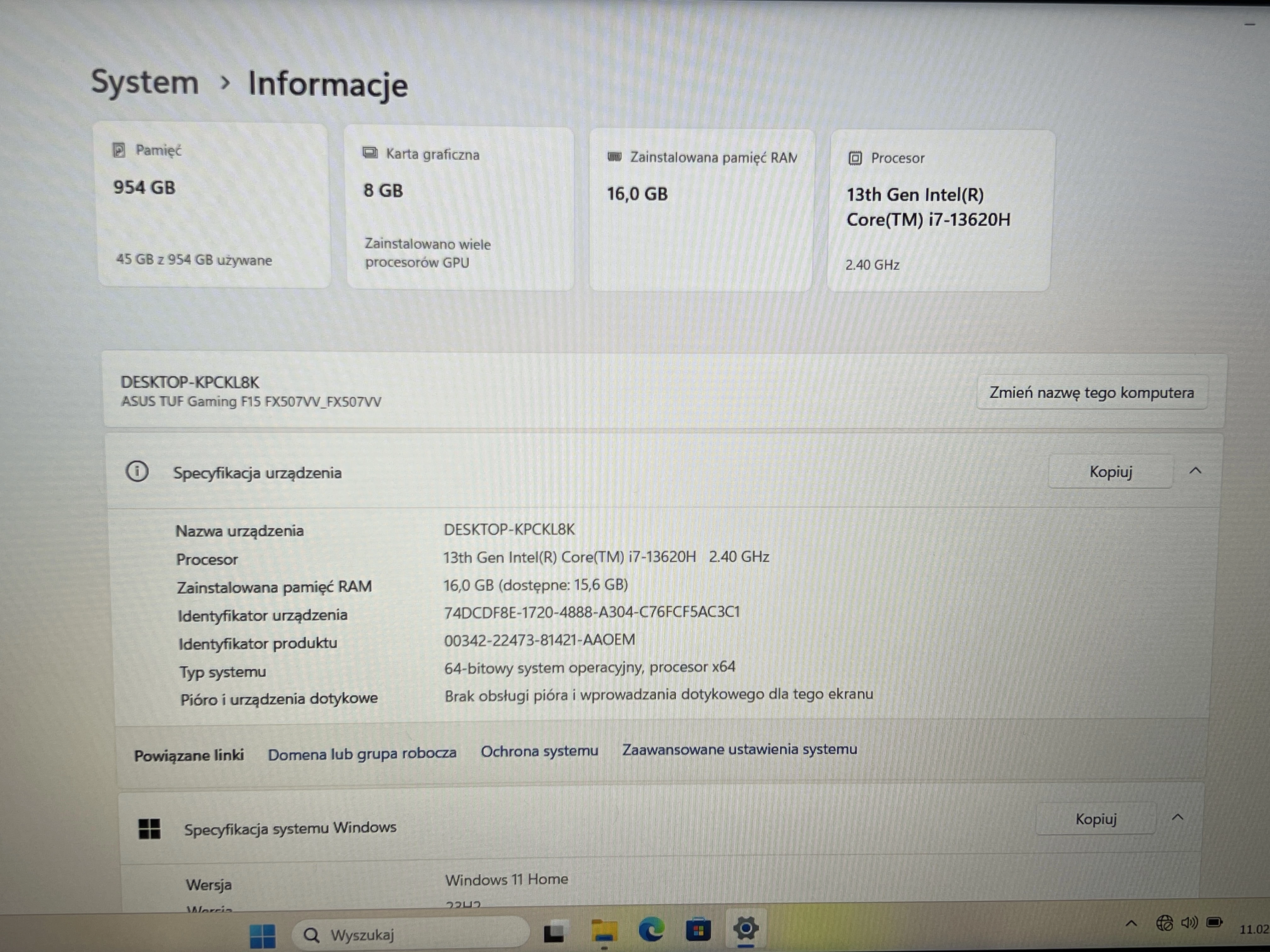
Task: Click the Zainstalowana pamięć RAM icon
Action: pyautogui.click(x=615, y=156)
